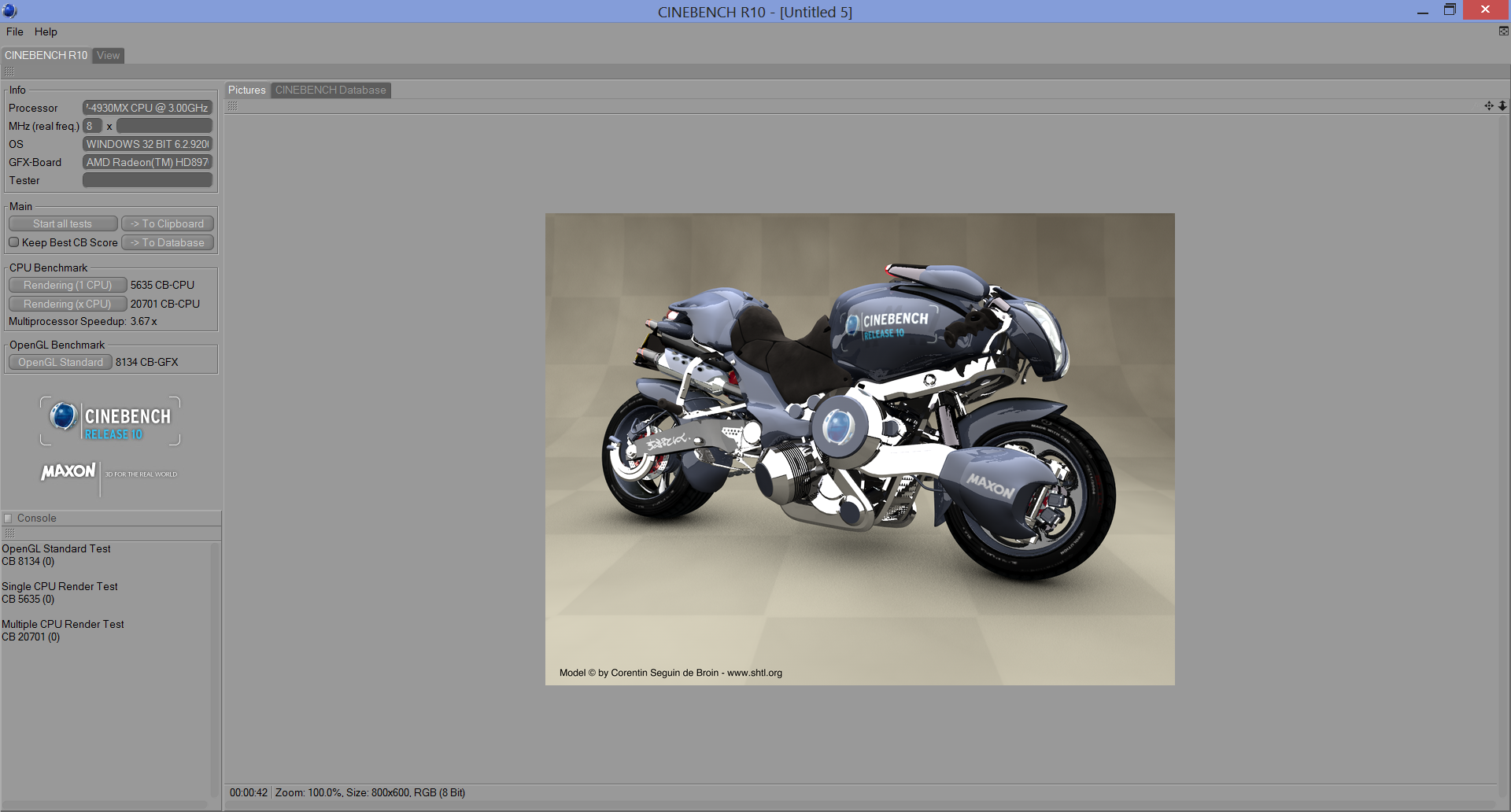Screen dimensions: 1511x812
Task: Click the console vertical scrollbar
Action: pyautogui.click(x=215, y=670)
